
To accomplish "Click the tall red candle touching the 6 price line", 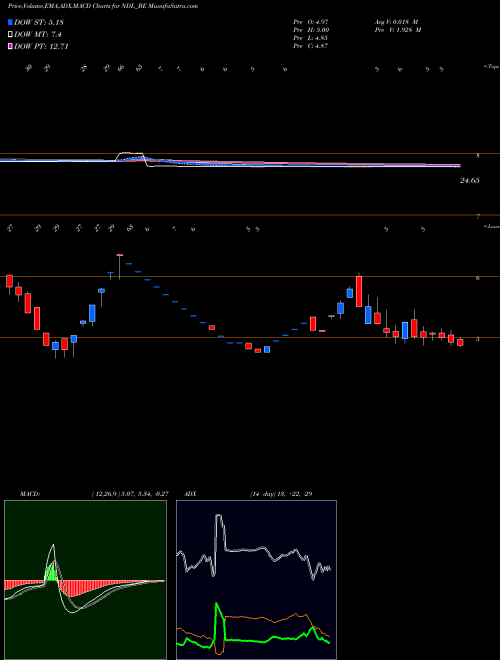I will [359, 291].
